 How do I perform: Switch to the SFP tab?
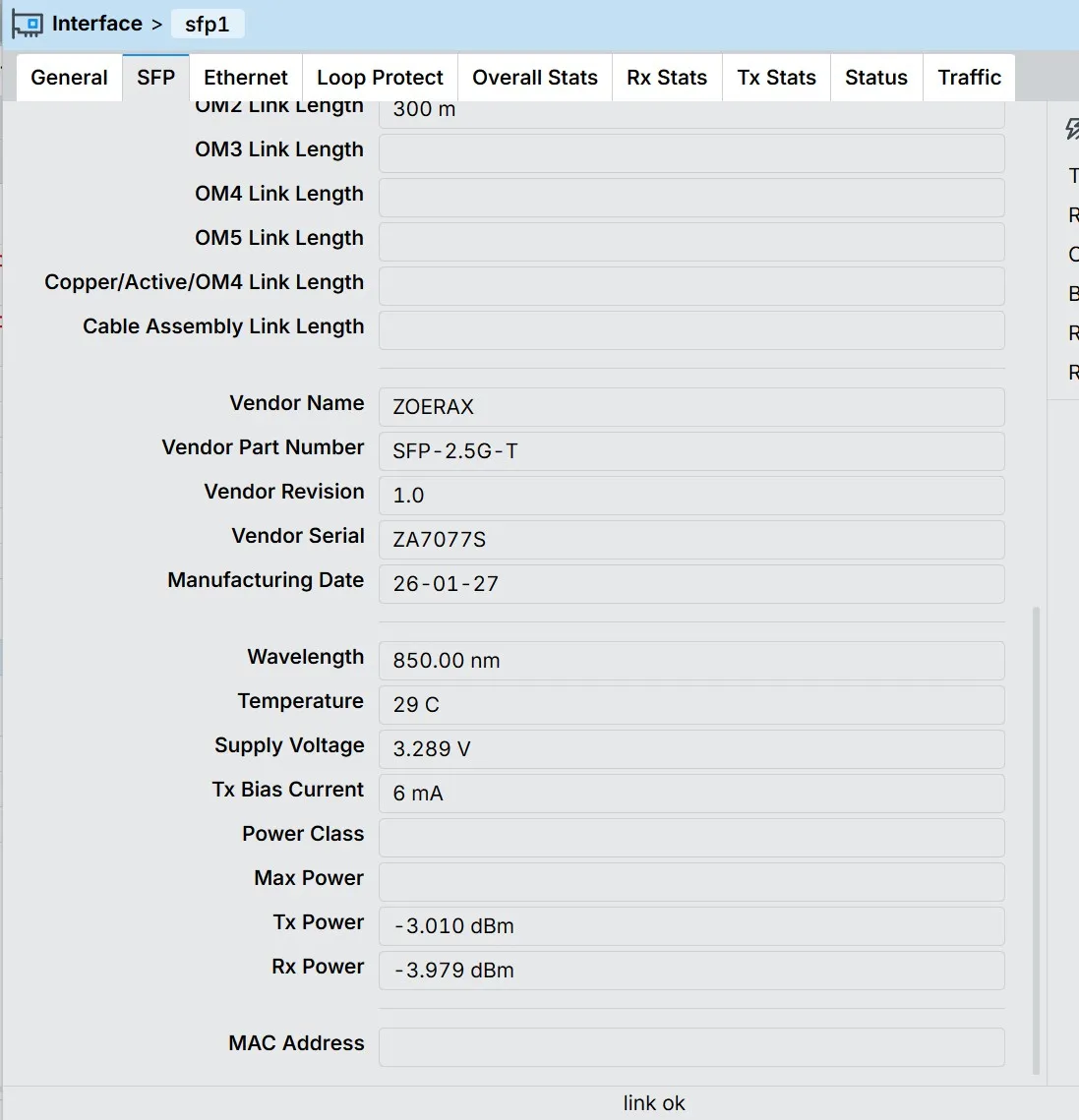[x=155, y=77]
